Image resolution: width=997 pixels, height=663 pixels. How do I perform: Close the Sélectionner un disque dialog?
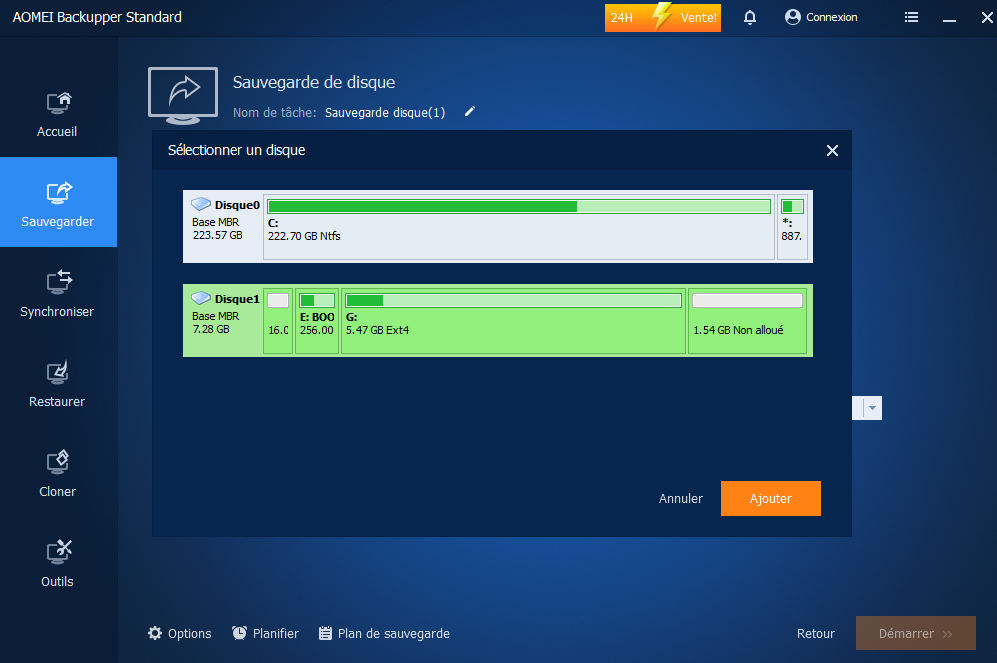(832, 151)
